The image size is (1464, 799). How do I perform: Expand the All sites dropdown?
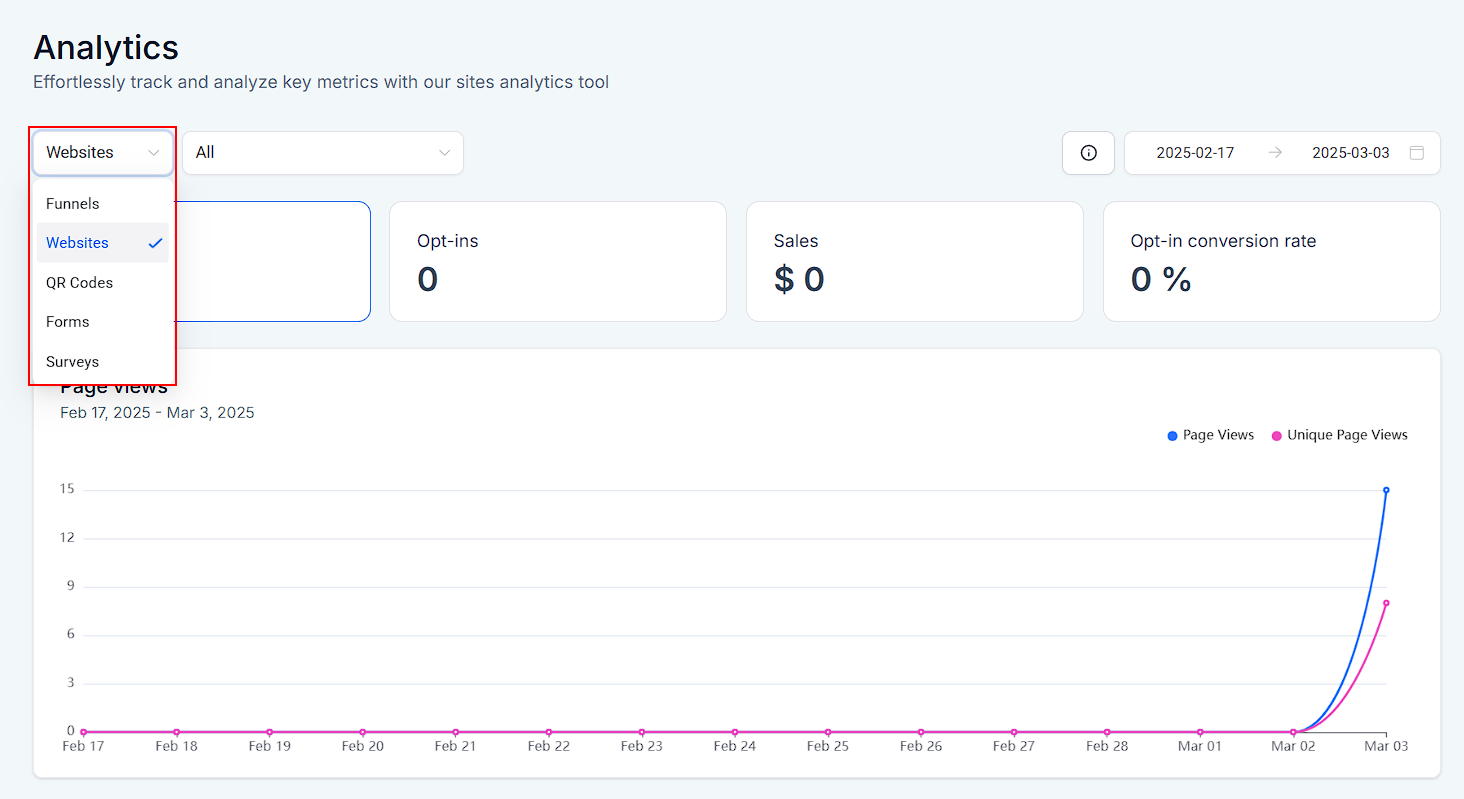(x=322, y=153)
